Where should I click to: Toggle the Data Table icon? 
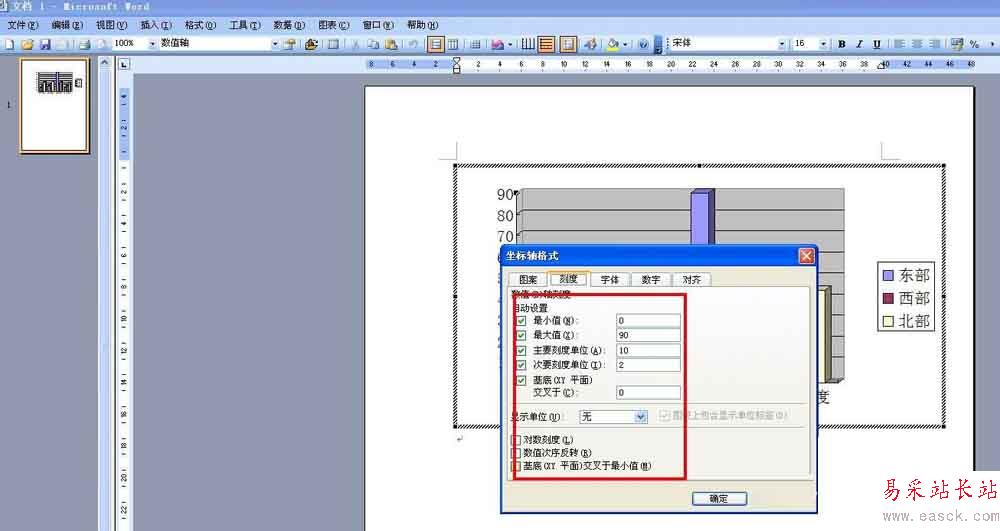pyautogui.click(x=475, y=44)
